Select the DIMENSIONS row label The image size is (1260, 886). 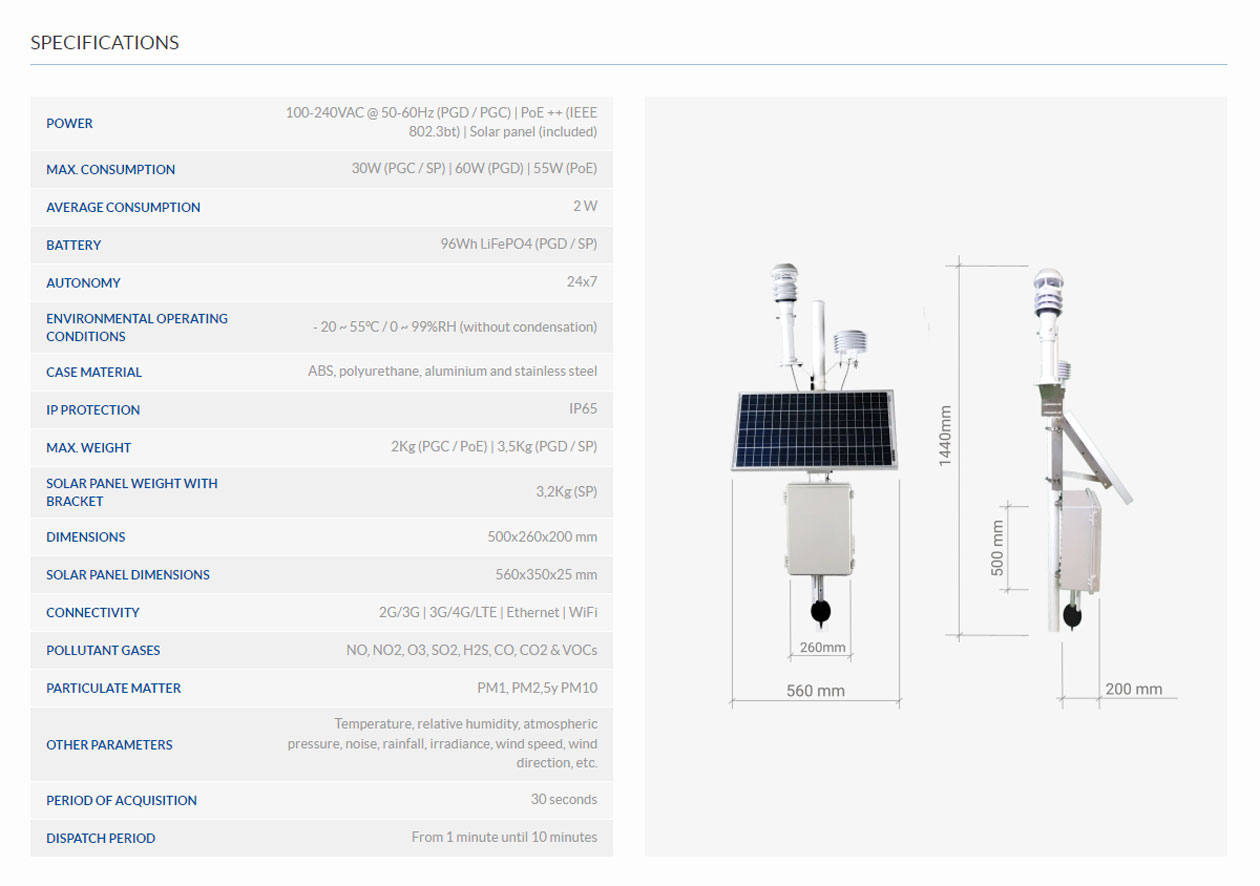click(x=85, y=537)
